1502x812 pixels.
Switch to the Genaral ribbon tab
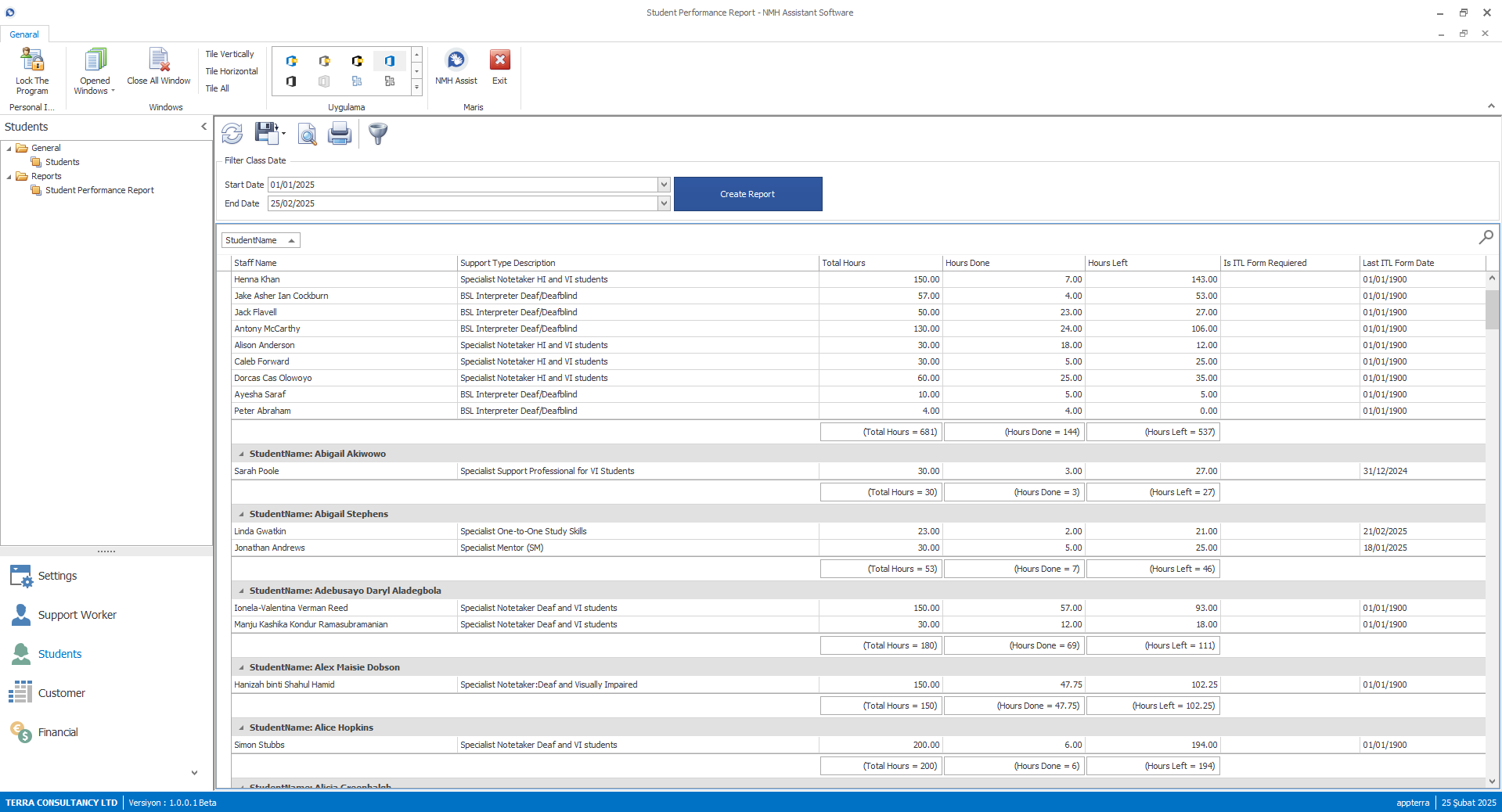(x=24, y=34)
